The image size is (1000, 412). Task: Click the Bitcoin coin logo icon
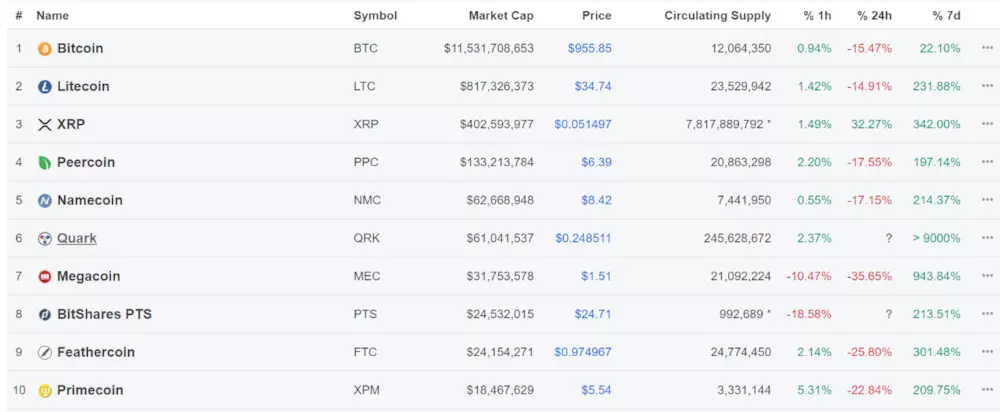45,48
